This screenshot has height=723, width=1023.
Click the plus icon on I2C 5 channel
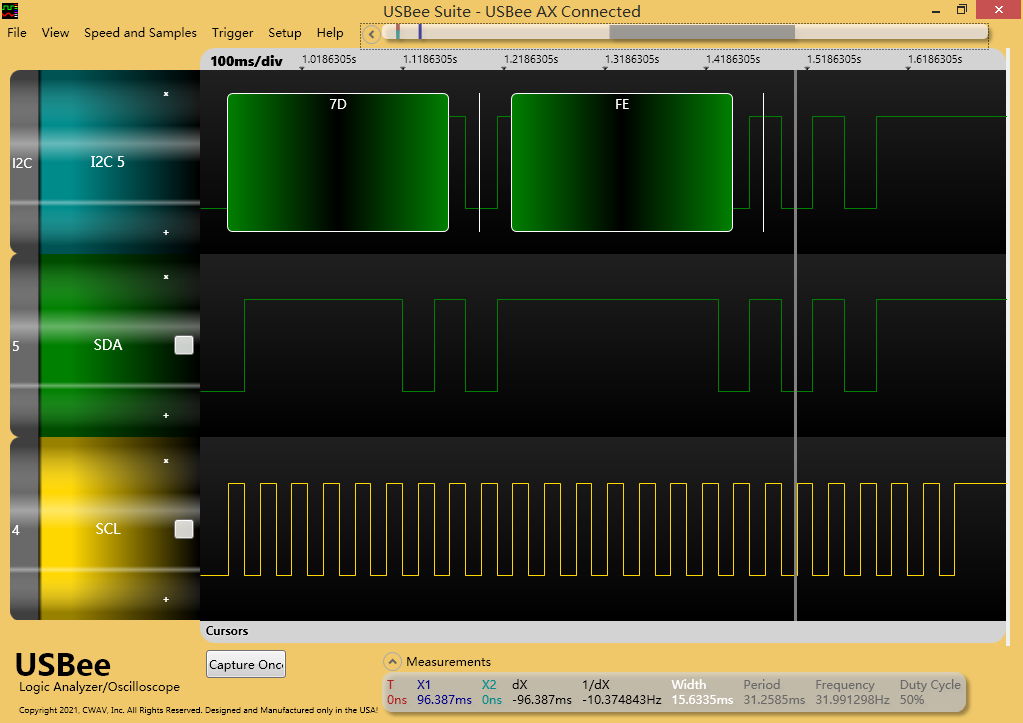[166, 232]
